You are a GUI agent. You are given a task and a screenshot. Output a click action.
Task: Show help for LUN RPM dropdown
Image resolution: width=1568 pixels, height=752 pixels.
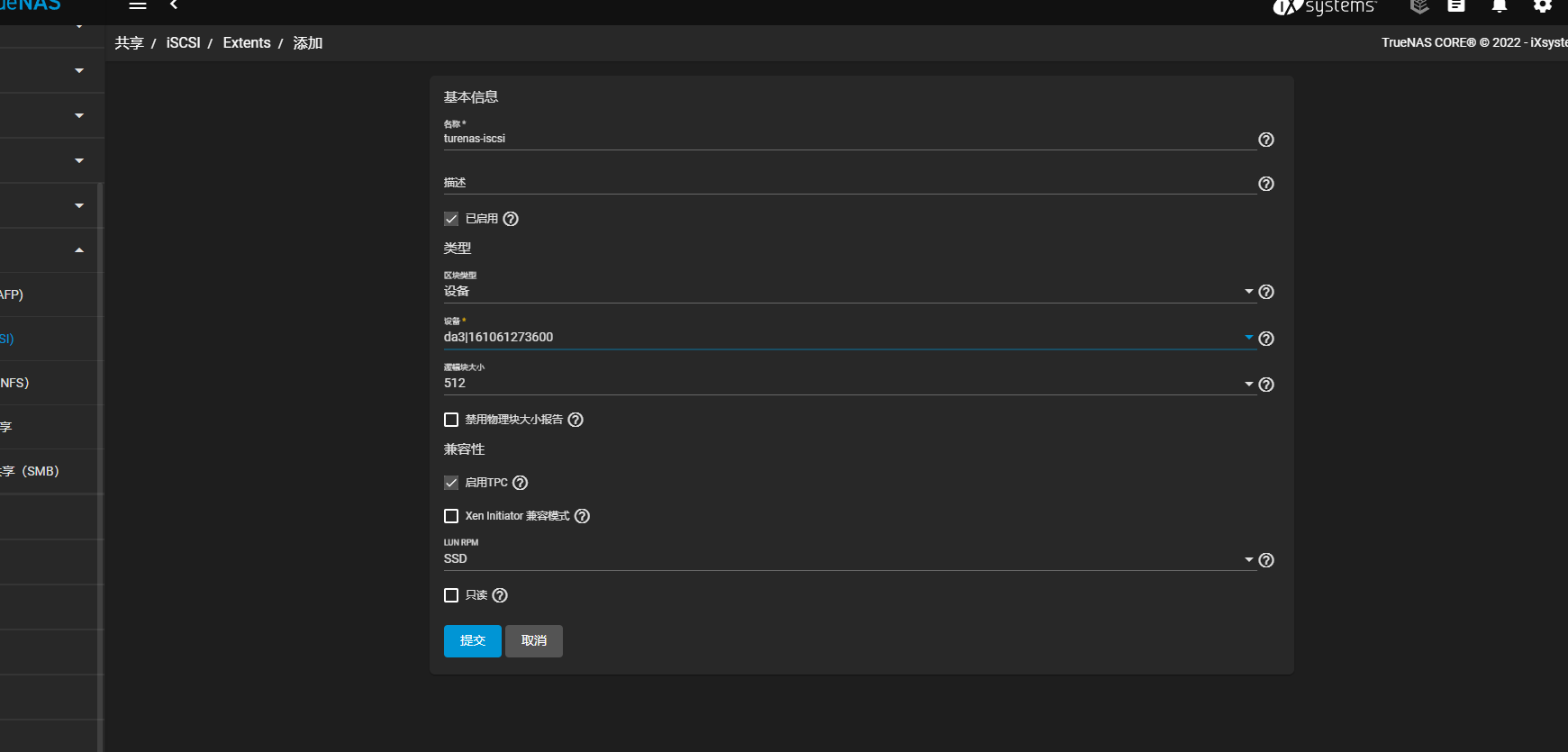pos(1266,560)
